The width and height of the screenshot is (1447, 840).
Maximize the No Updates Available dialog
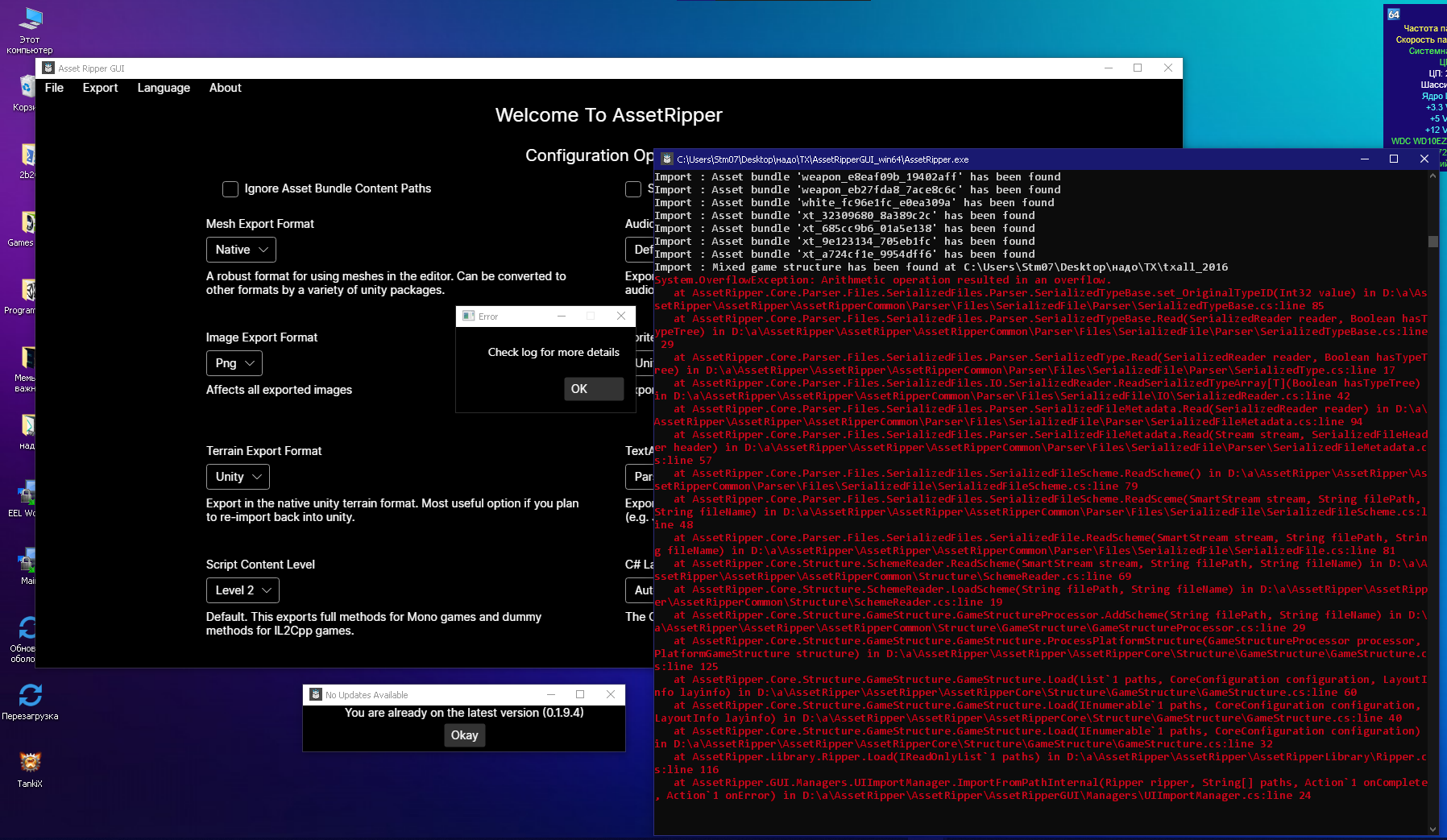(580, 694)
